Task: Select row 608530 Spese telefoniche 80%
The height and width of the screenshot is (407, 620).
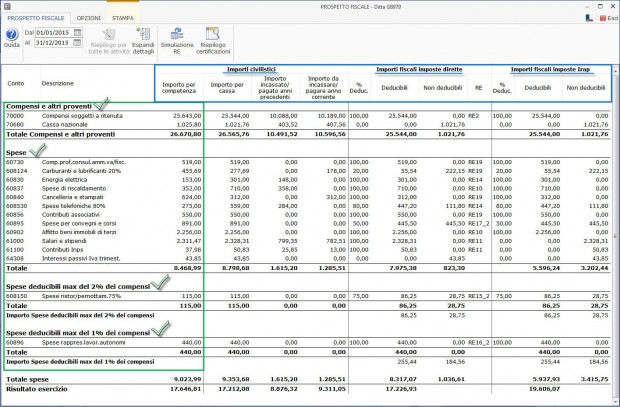Action: click(308, 206)
